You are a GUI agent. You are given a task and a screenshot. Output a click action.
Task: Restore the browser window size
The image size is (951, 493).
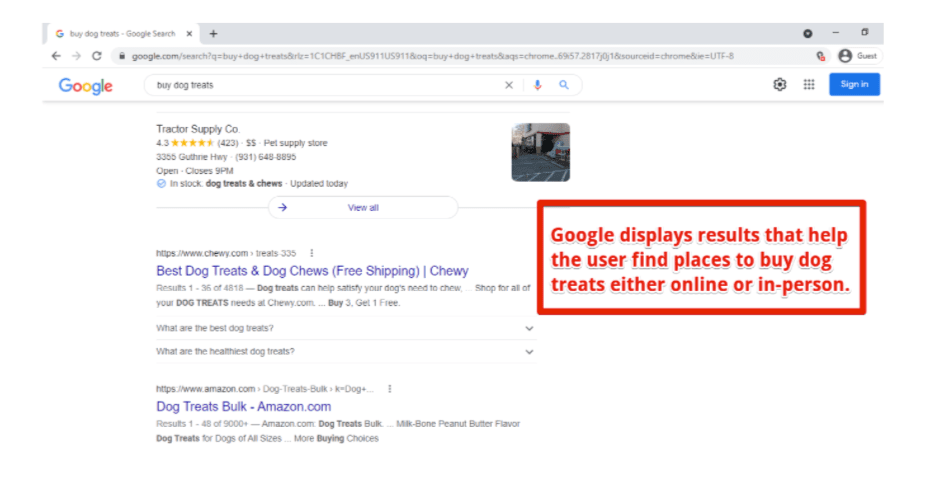(865, 33)
